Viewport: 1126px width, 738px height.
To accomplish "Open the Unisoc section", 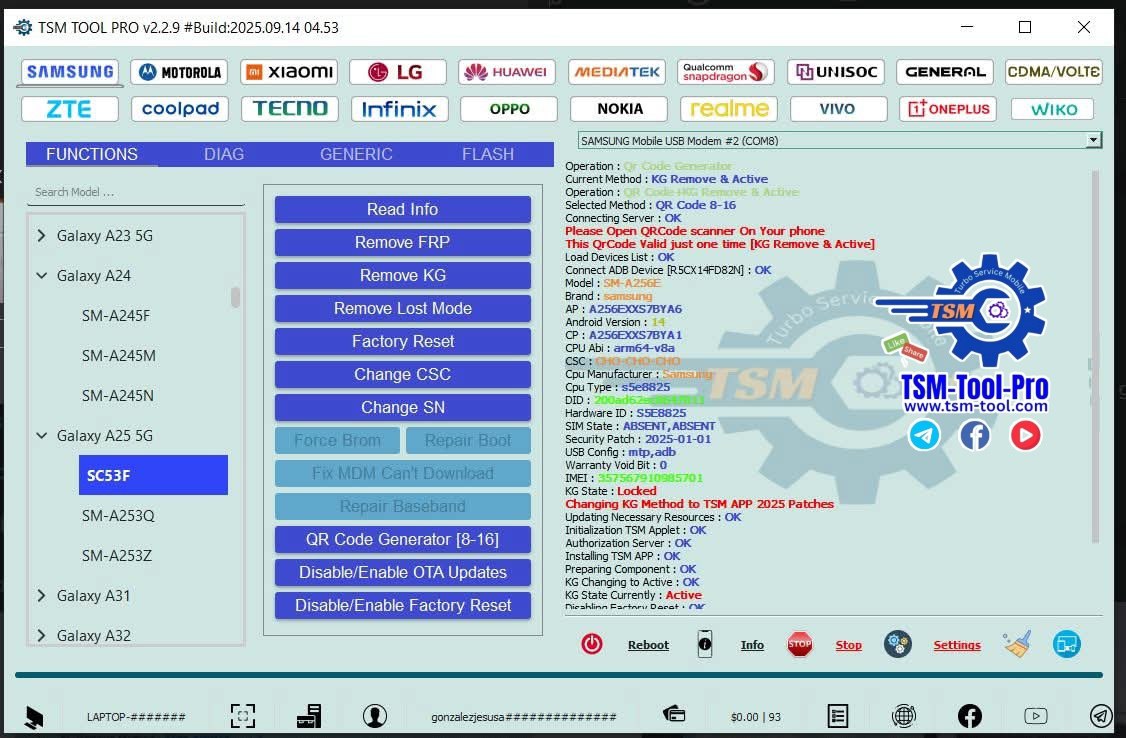I will coord(836,72).
